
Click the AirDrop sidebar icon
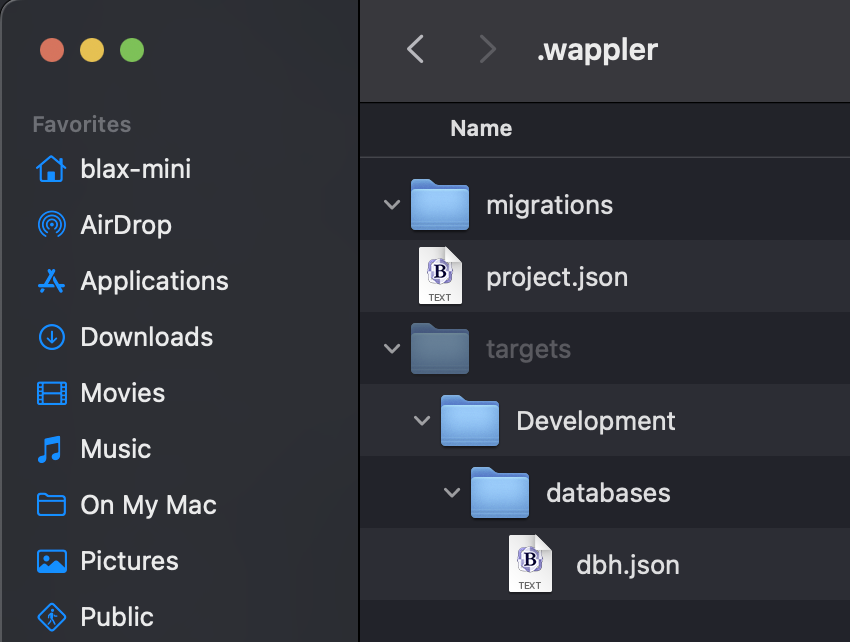point(51,224)
